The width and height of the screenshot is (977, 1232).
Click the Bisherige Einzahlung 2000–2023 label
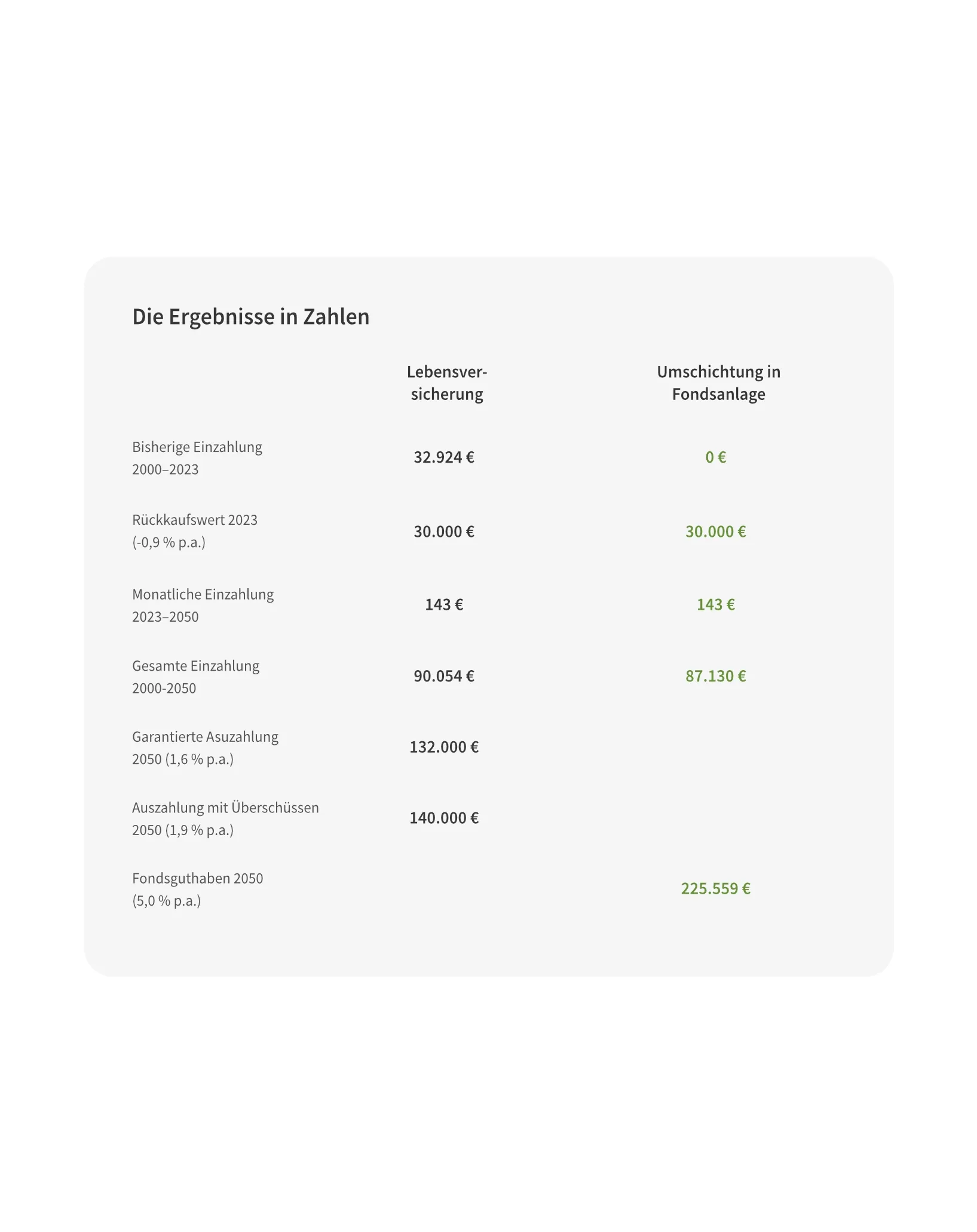coord(197,458)
